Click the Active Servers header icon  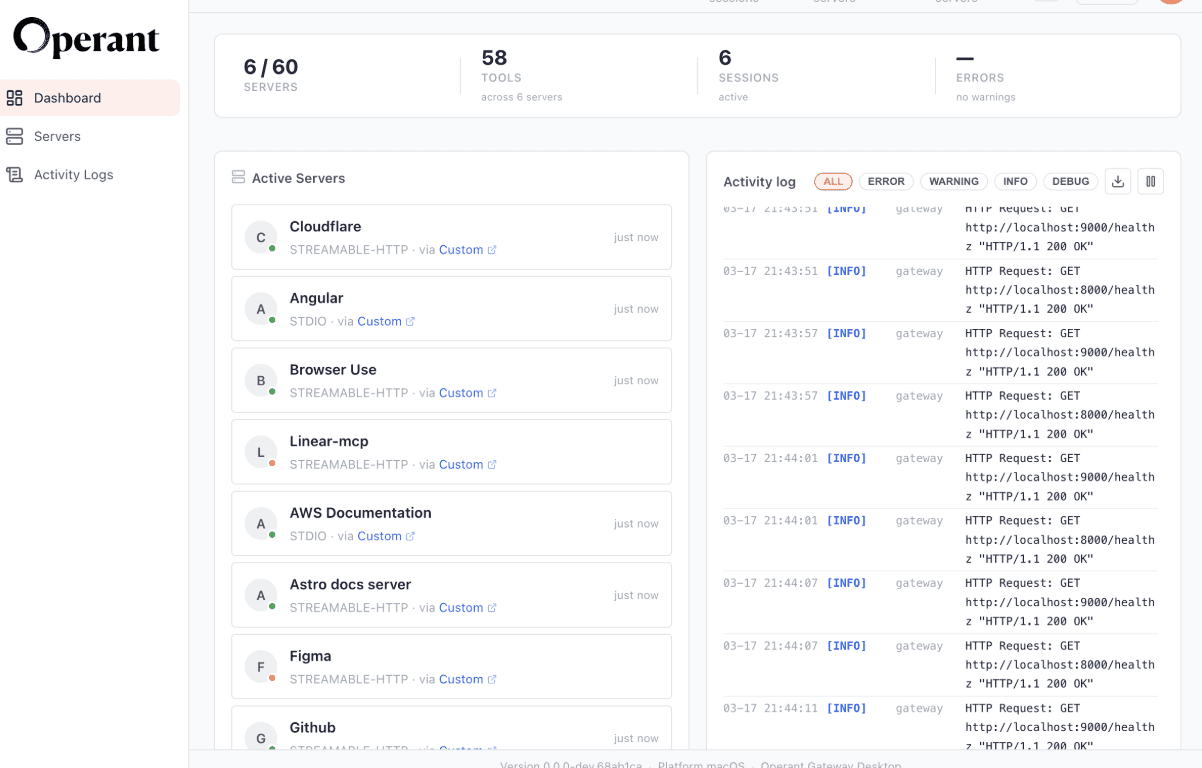click(238, 178)
